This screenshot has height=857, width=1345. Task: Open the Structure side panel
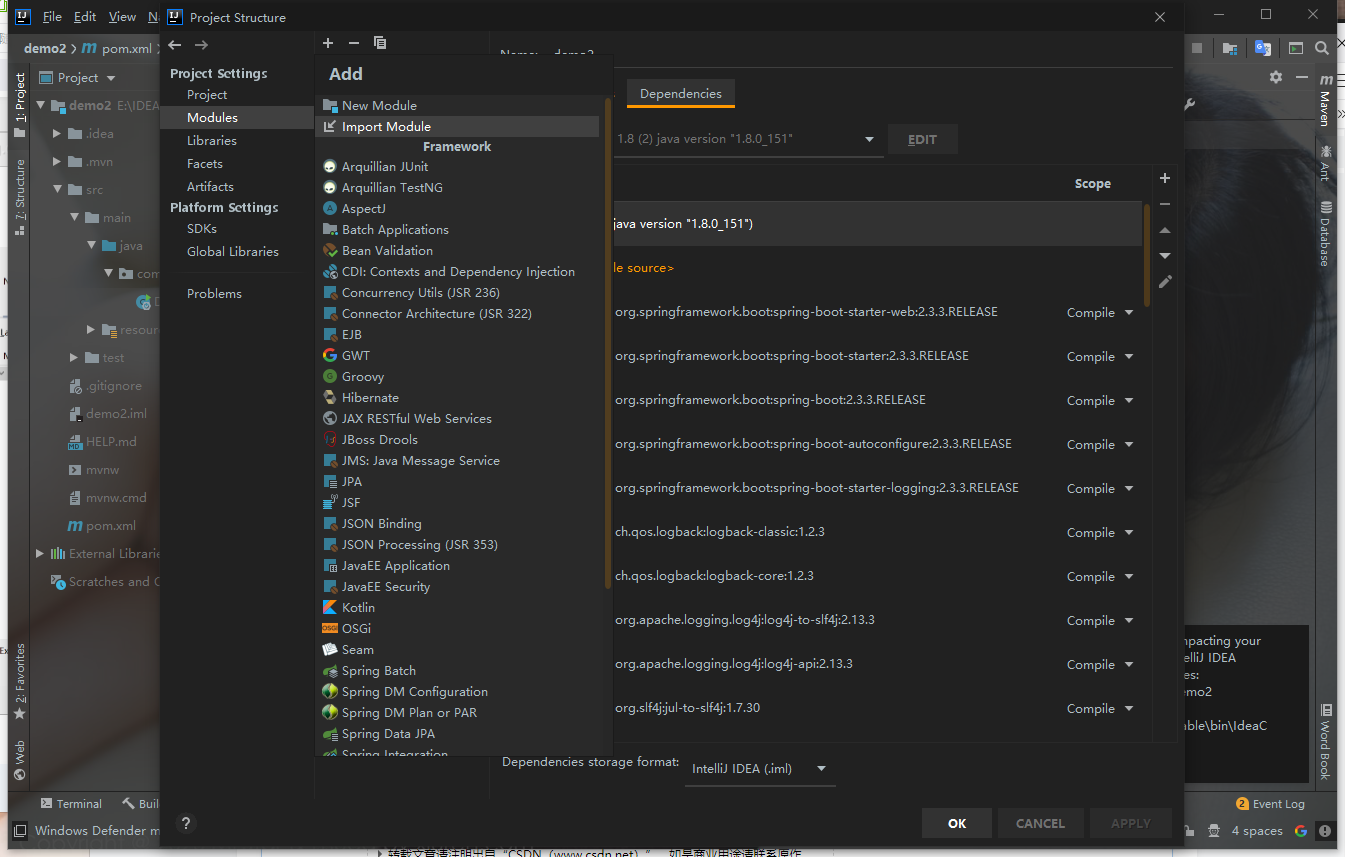[x=20, y=196]
